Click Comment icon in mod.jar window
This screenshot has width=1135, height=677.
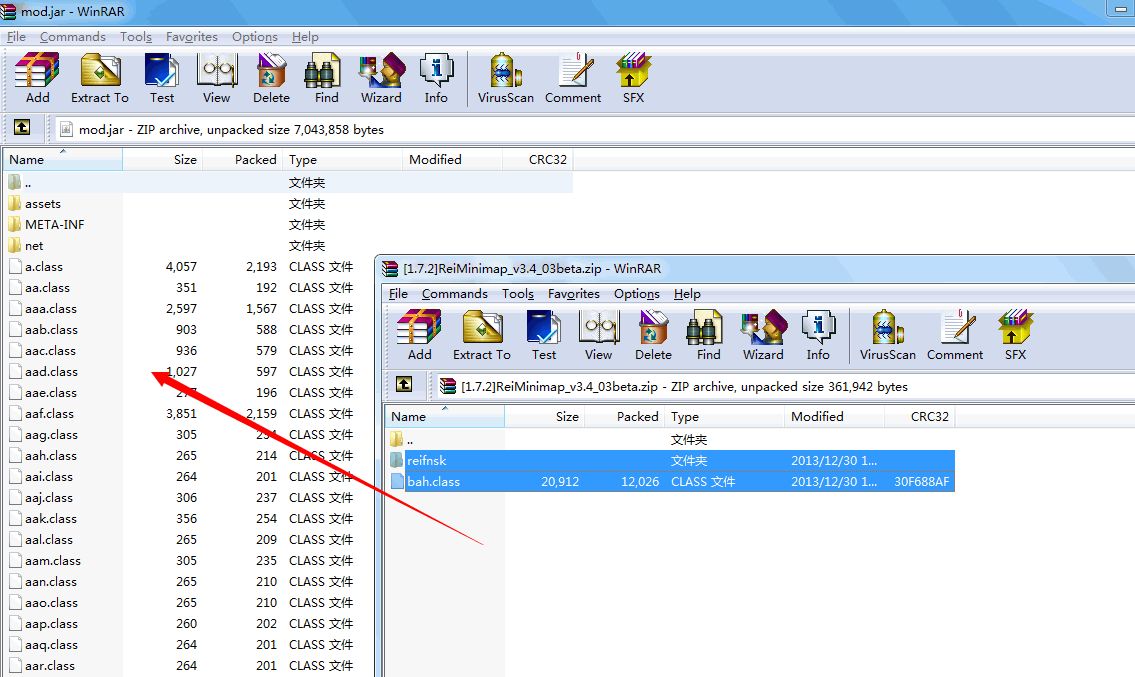573,78
